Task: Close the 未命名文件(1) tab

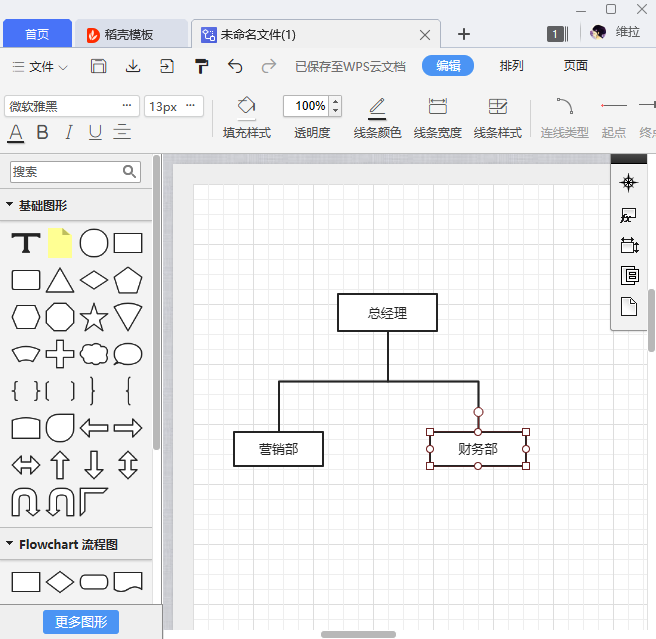Action: 425,35
